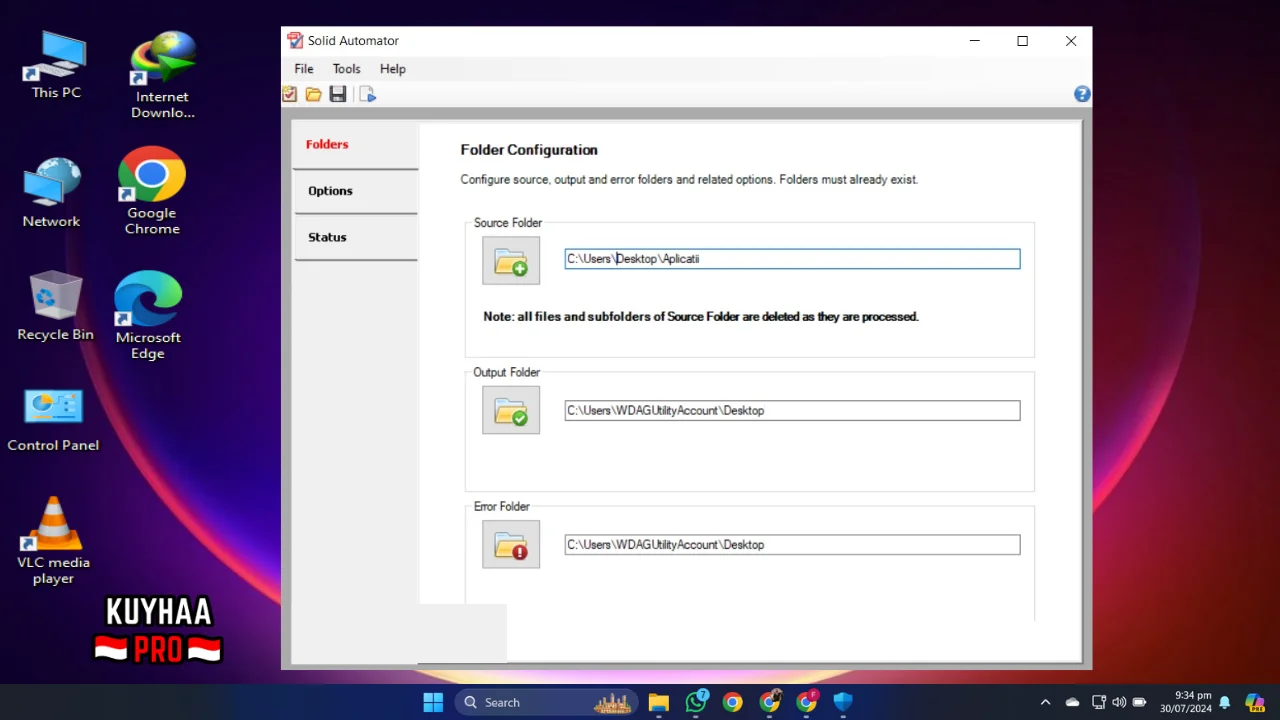Viewport: 1280px width, 720px height.
Task: Open the Help menu
Action: 393,69
